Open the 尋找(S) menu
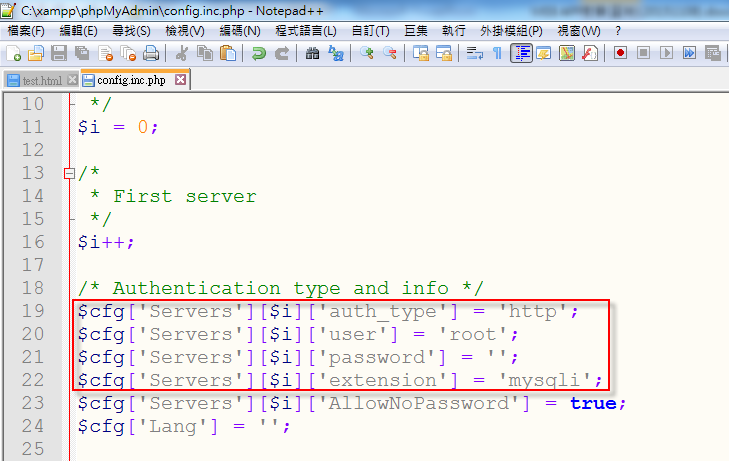The image size is (729, 461). [132, 31]
